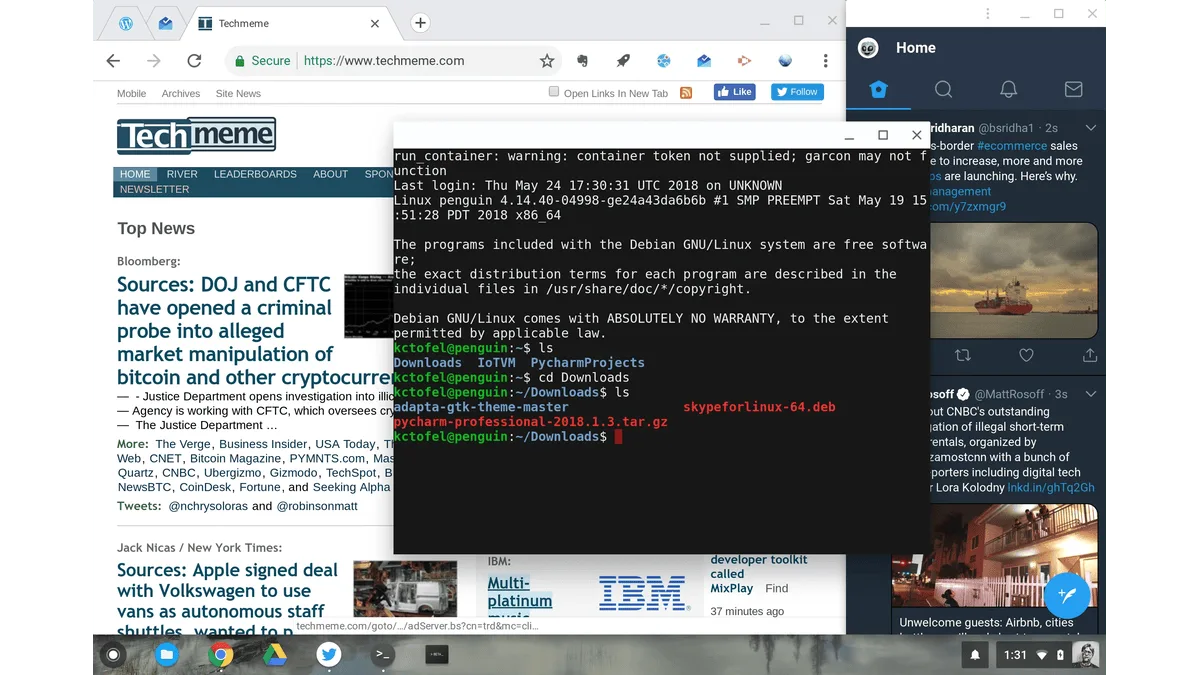Screen dimensions: 1200x675
Task: Open Twitter notifications bell tab
Action: [1008, 89]
